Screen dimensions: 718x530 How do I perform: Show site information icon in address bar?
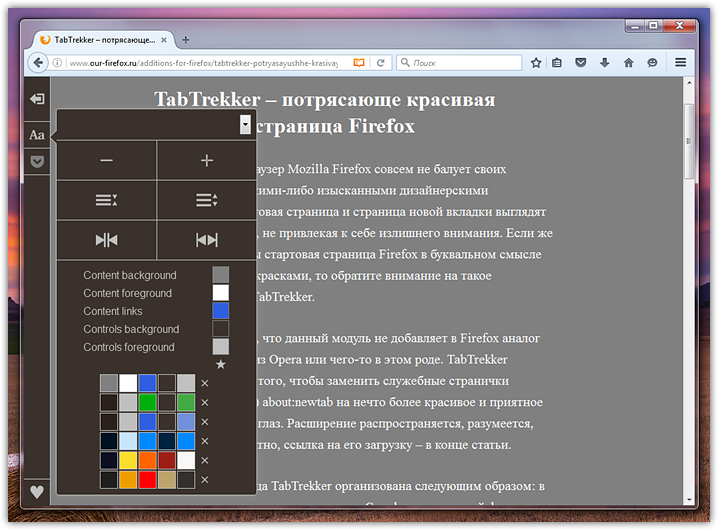pos(57,63)
